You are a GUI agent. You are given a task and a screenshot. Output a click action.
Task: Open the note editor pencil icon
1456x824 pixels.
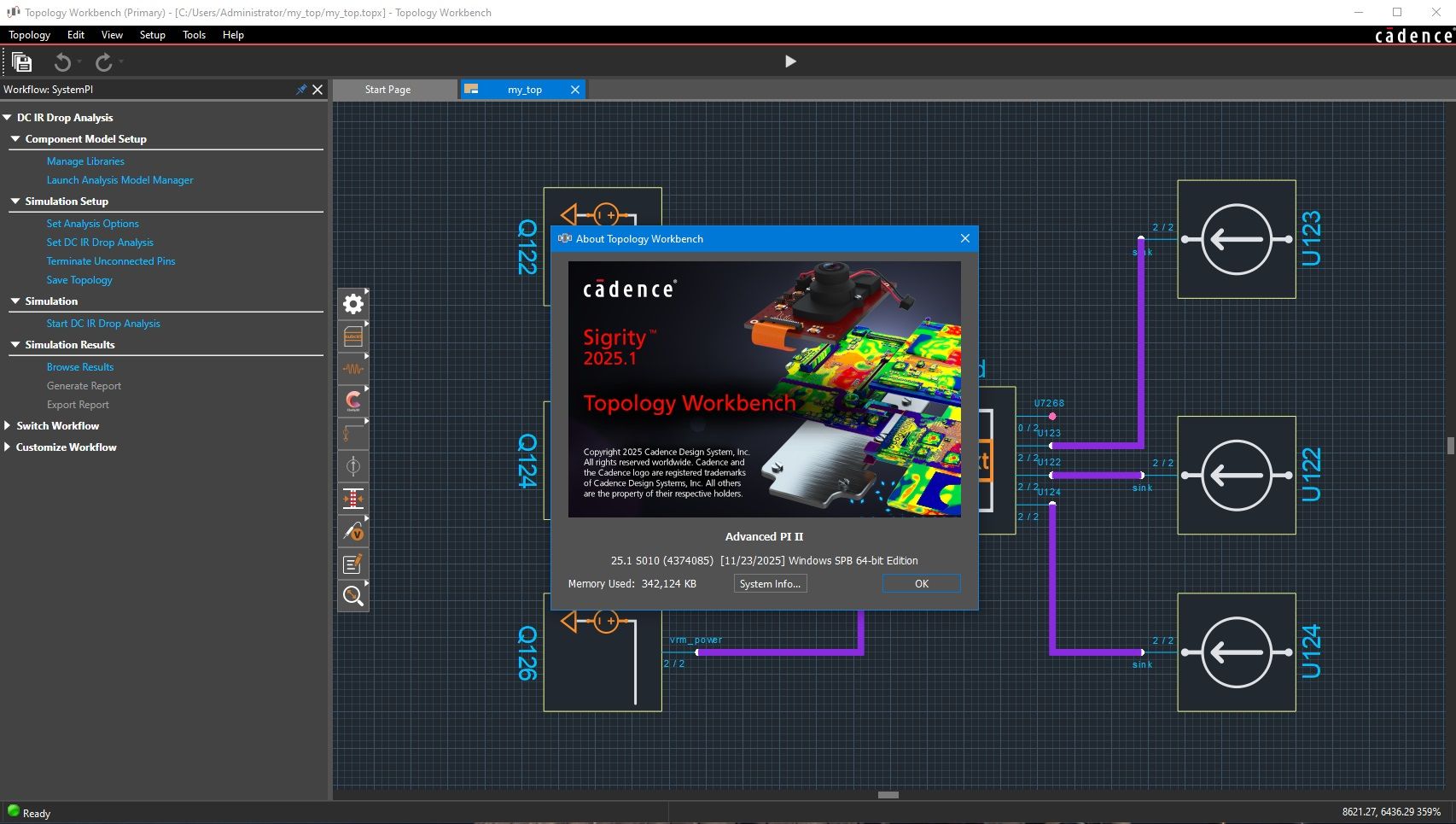352,564
